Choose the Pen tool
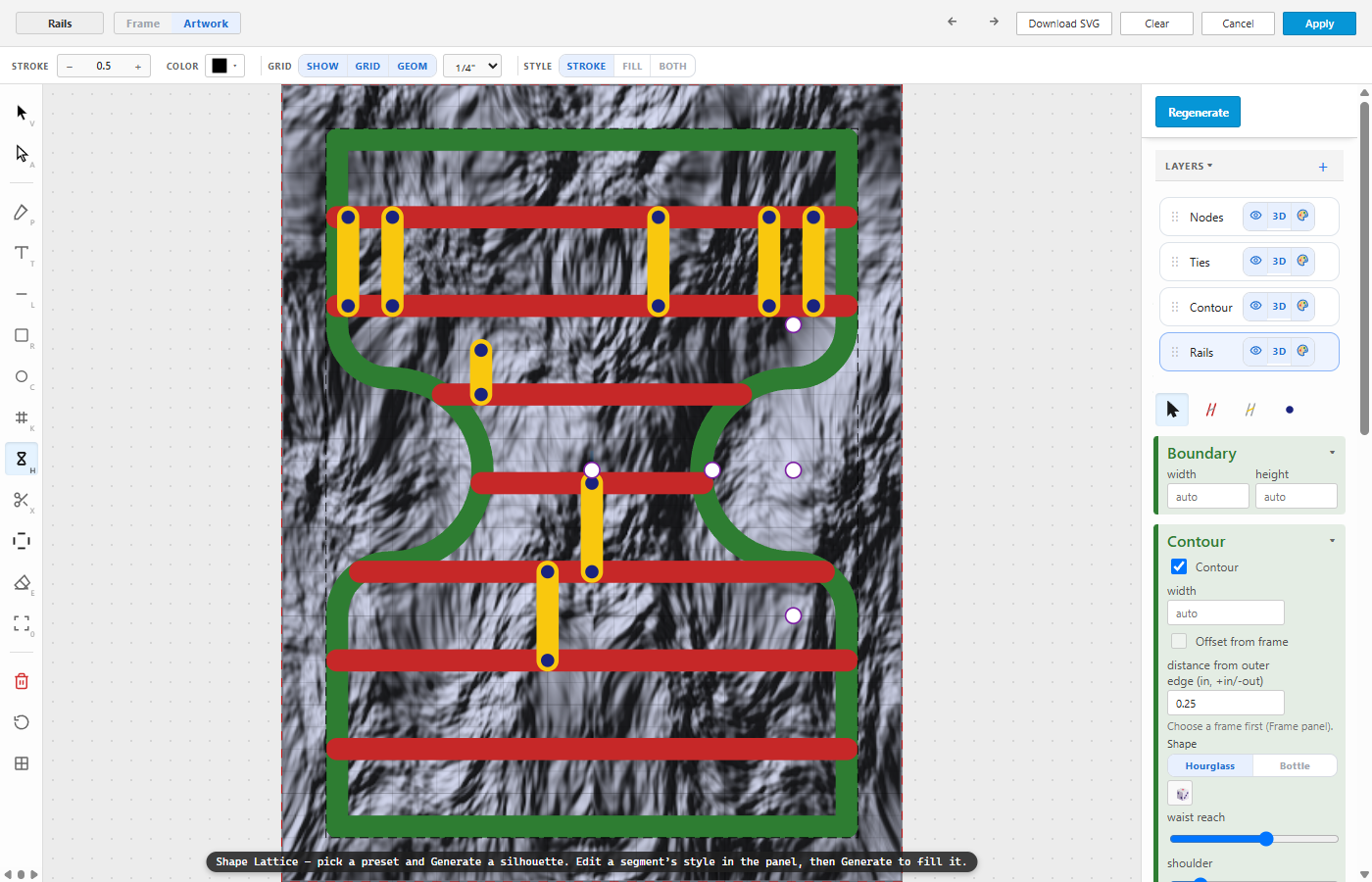 click(22, 213)
